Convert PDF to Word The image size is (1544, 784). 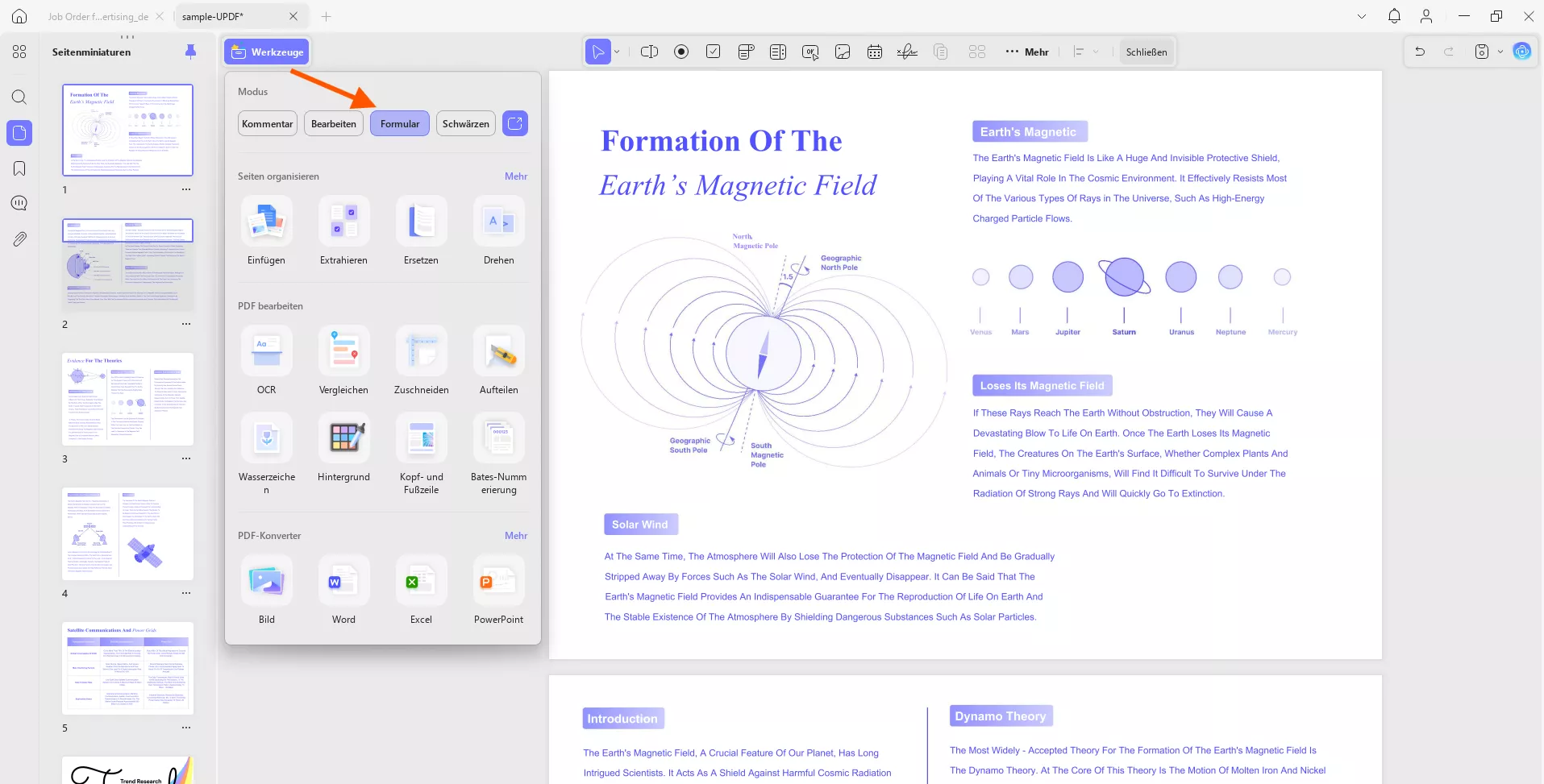click(343, 590)
